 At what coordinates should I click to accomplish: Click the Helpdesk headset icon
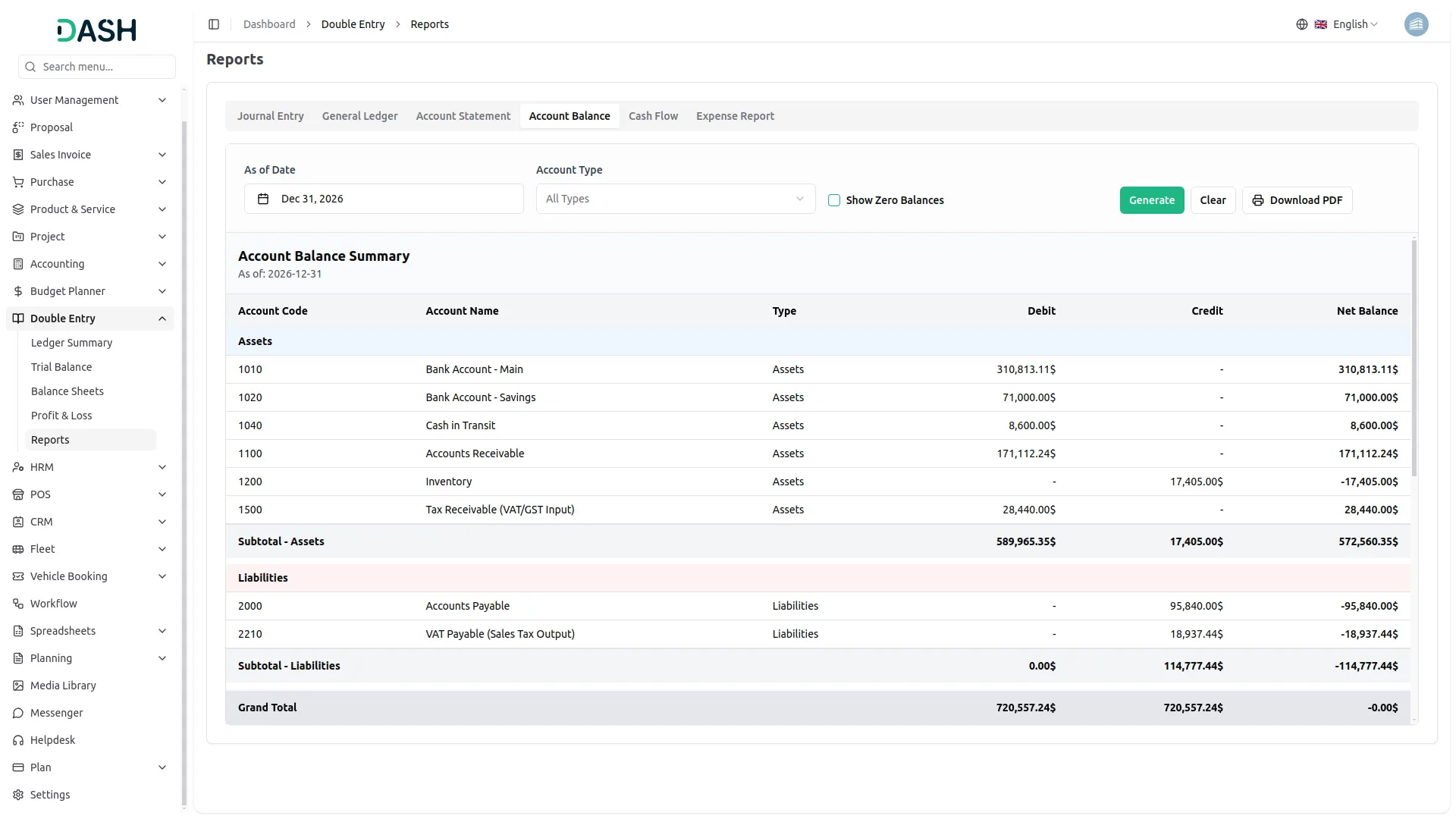pyautogui.click(x=18, y=740)
